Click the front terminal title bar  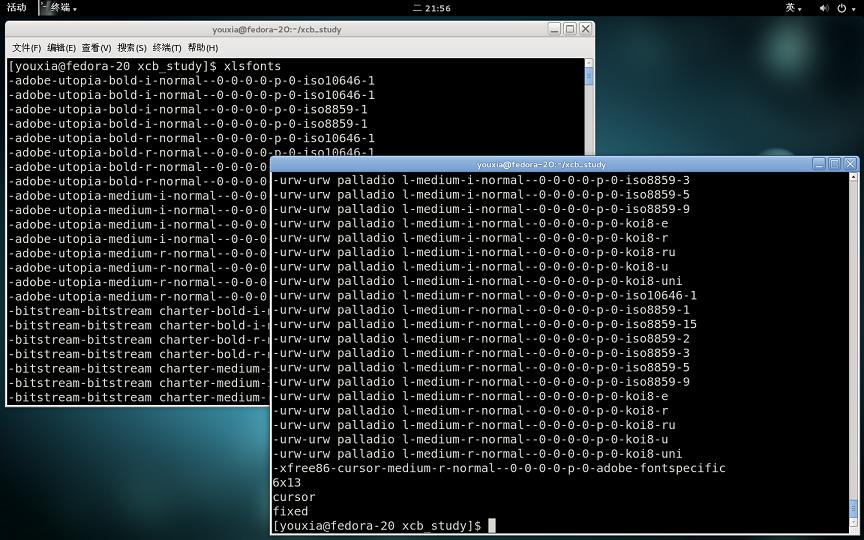click(541, 164)
